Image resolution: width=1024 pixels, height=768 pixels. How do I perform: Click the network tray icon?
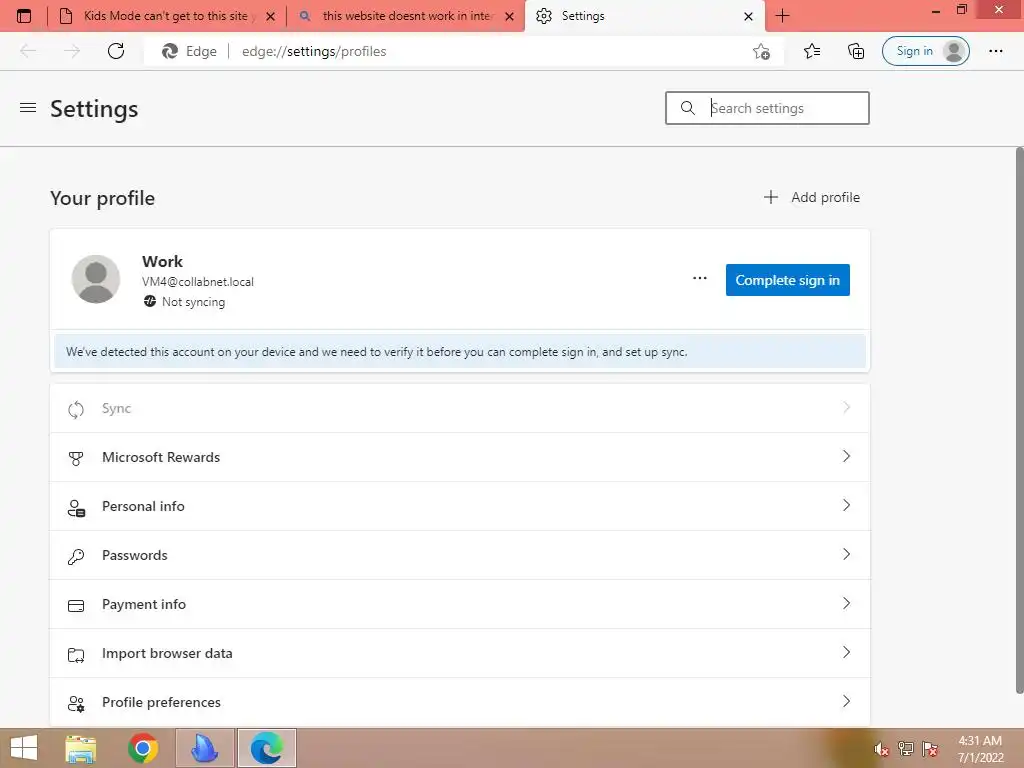905,748
